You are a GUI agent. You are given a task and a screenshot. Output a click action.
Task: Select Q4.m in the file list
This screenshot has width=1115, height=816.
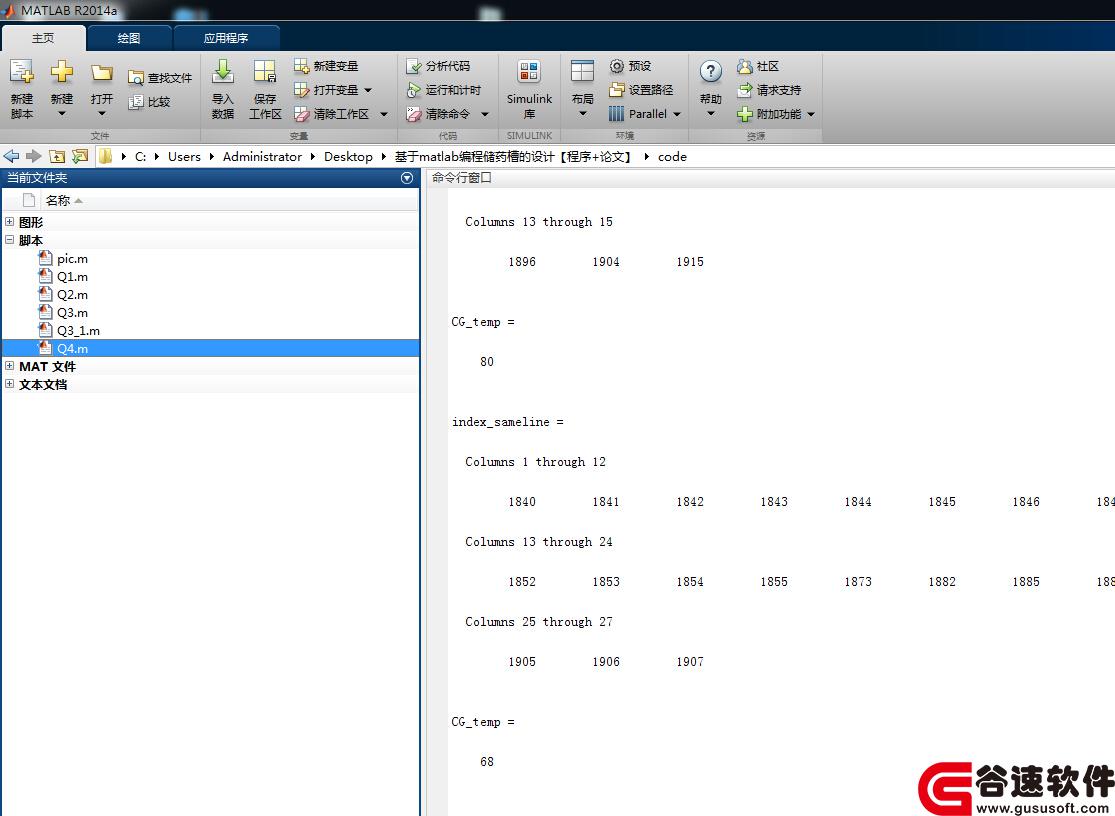[x=210, y=348]
